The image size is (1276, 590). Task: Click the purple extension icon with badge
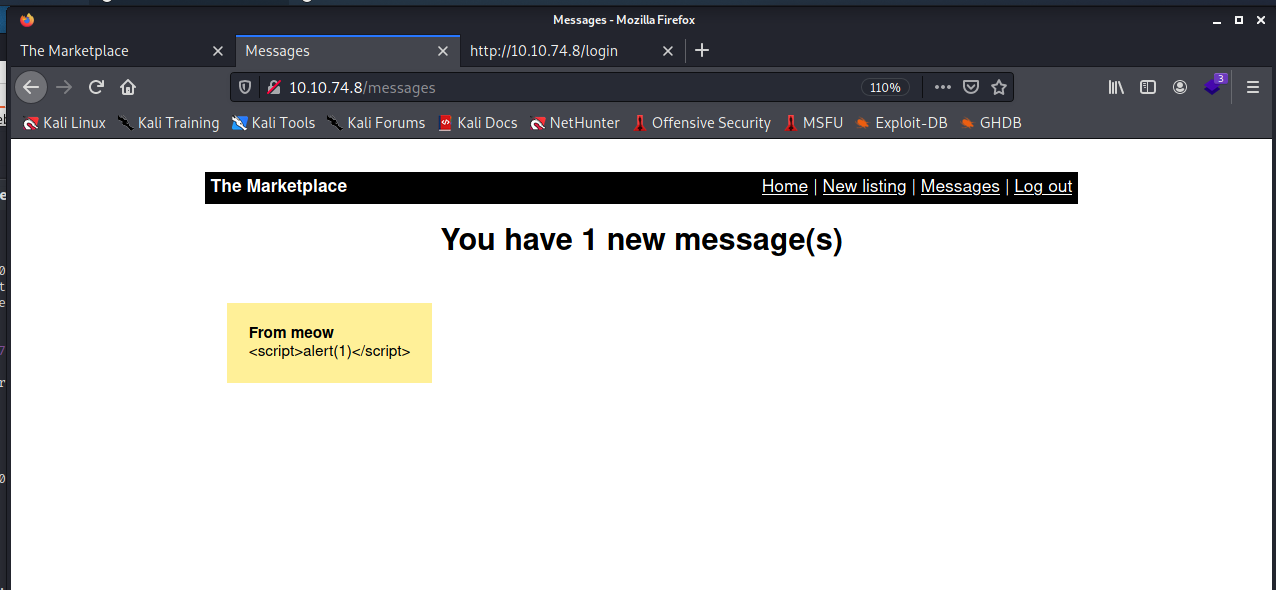[x=1213, y=86]
